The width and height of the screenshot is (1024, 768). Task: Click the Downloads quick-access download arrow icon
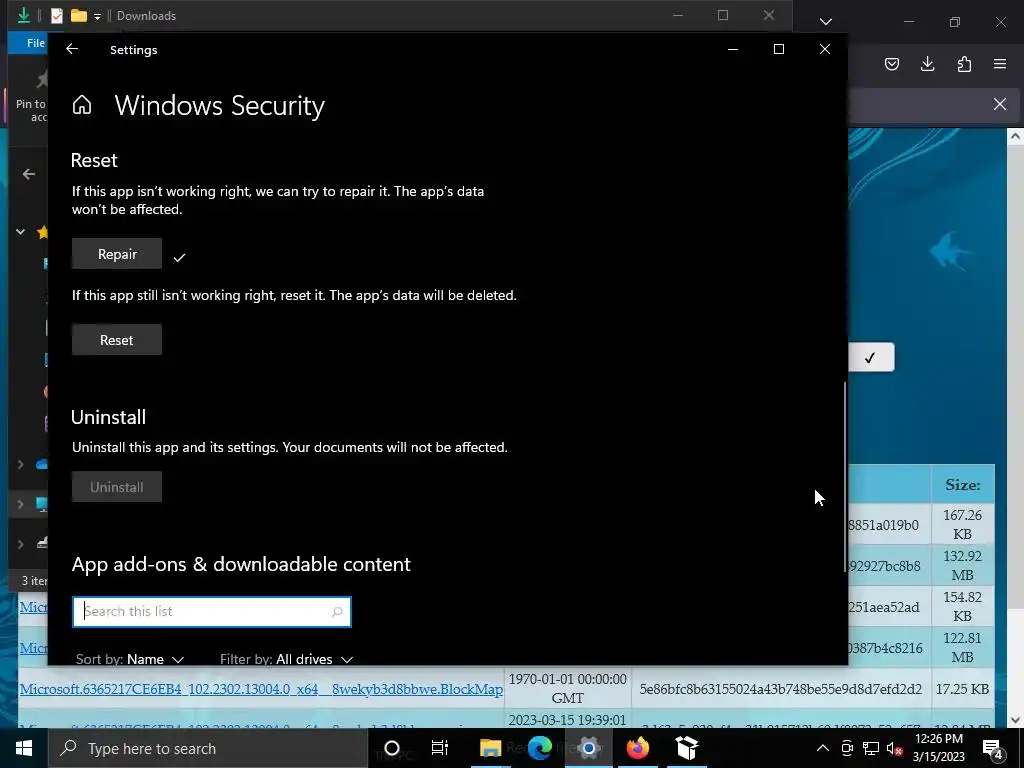point(24,15)
